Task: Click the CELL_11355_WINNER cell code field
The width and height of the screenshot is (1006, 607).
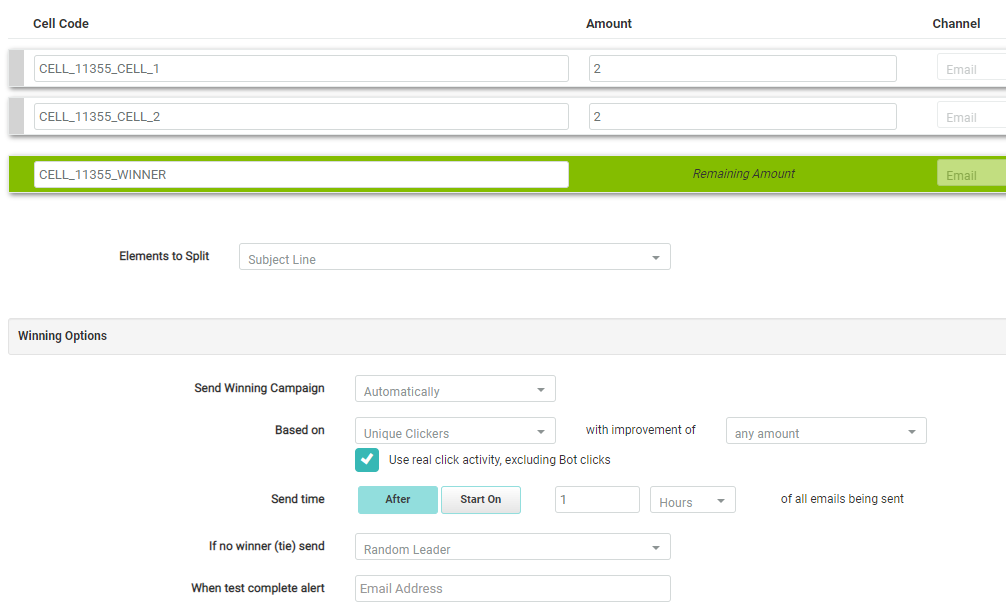Action: point(300,174)
